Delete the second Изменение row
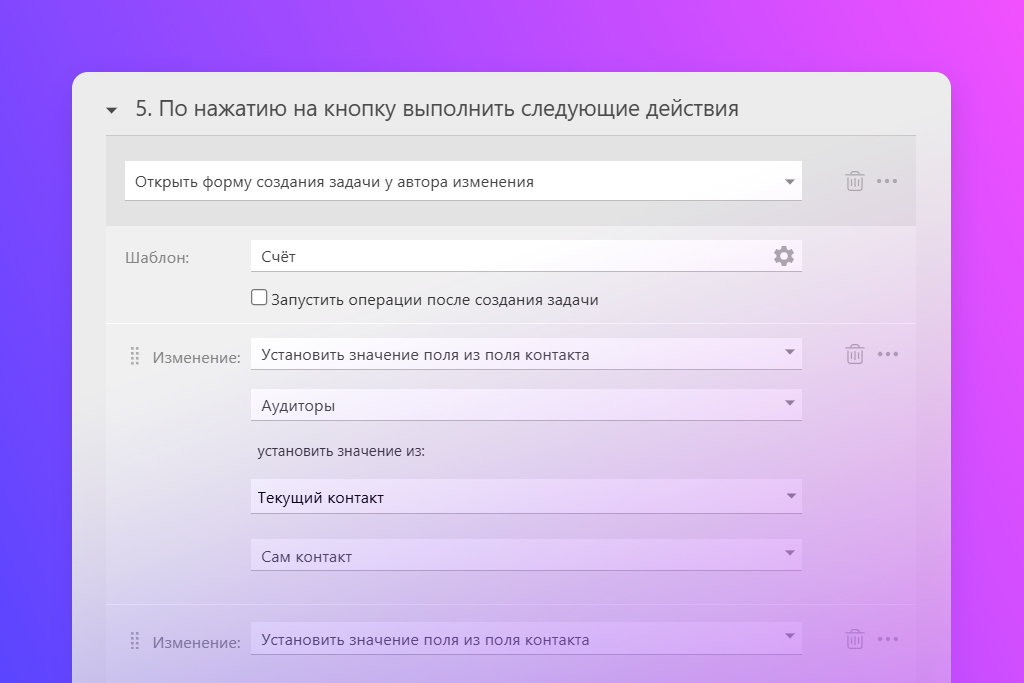The image size is (1024, 683). 854,639
